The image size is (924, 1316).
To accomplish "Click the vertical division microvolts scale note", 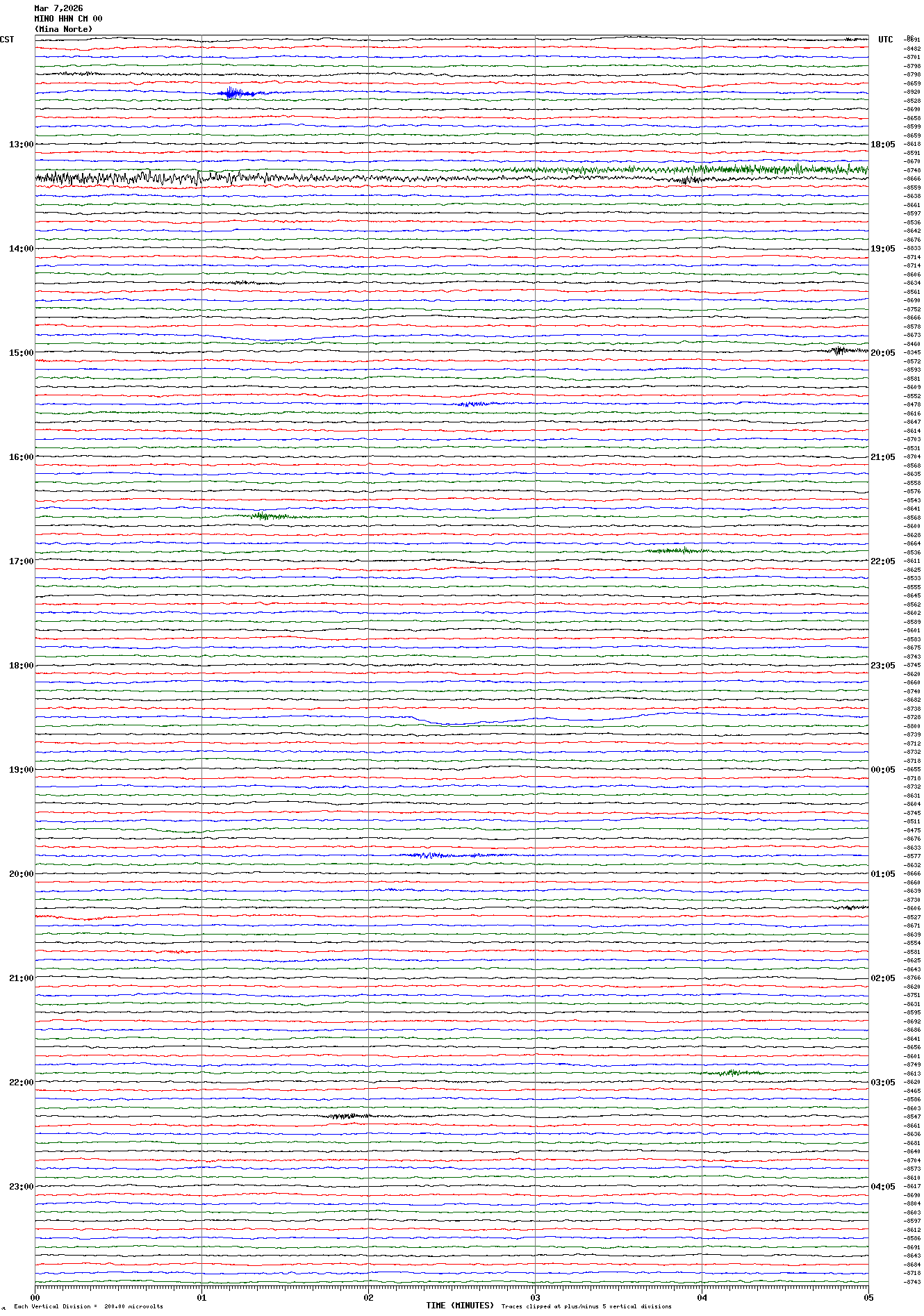I will (x=88, y=1306).
